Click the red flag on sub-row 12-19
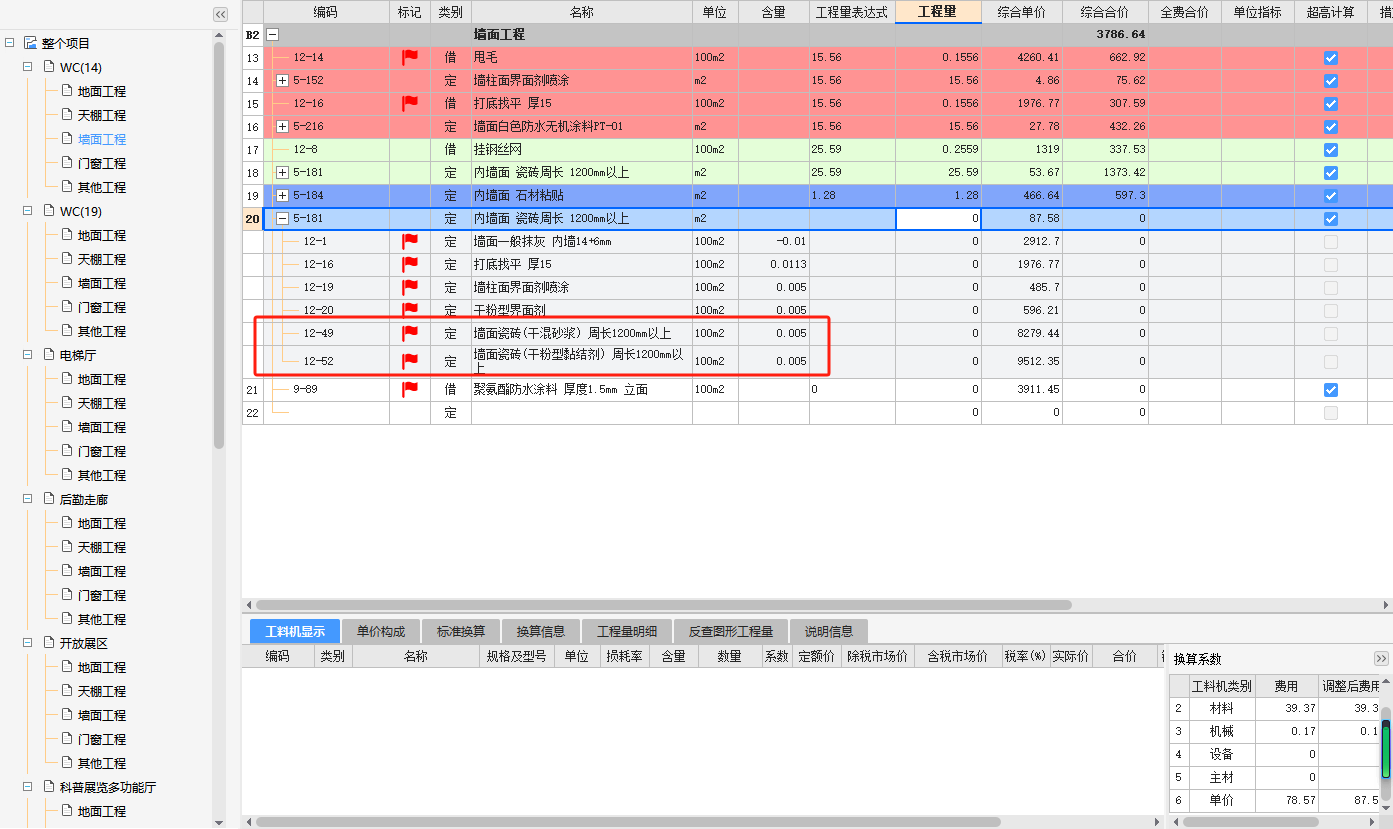This screenshot has height=829, width=1393. pyautogui.click(x=410, y=287)
